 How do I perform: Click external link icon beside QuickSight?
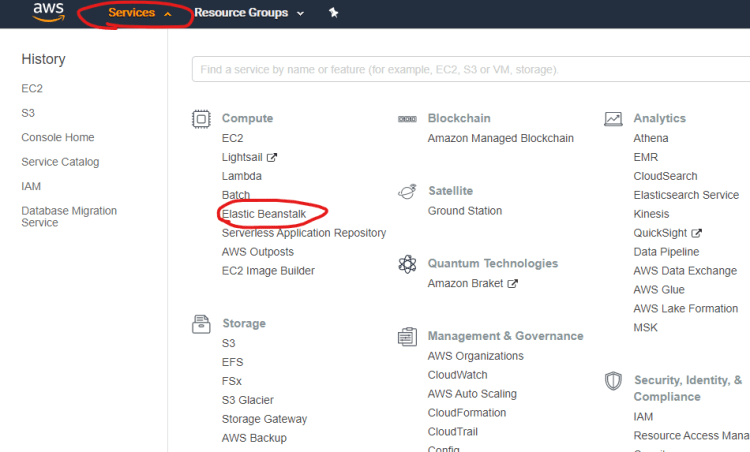click(x=696, y=233)
